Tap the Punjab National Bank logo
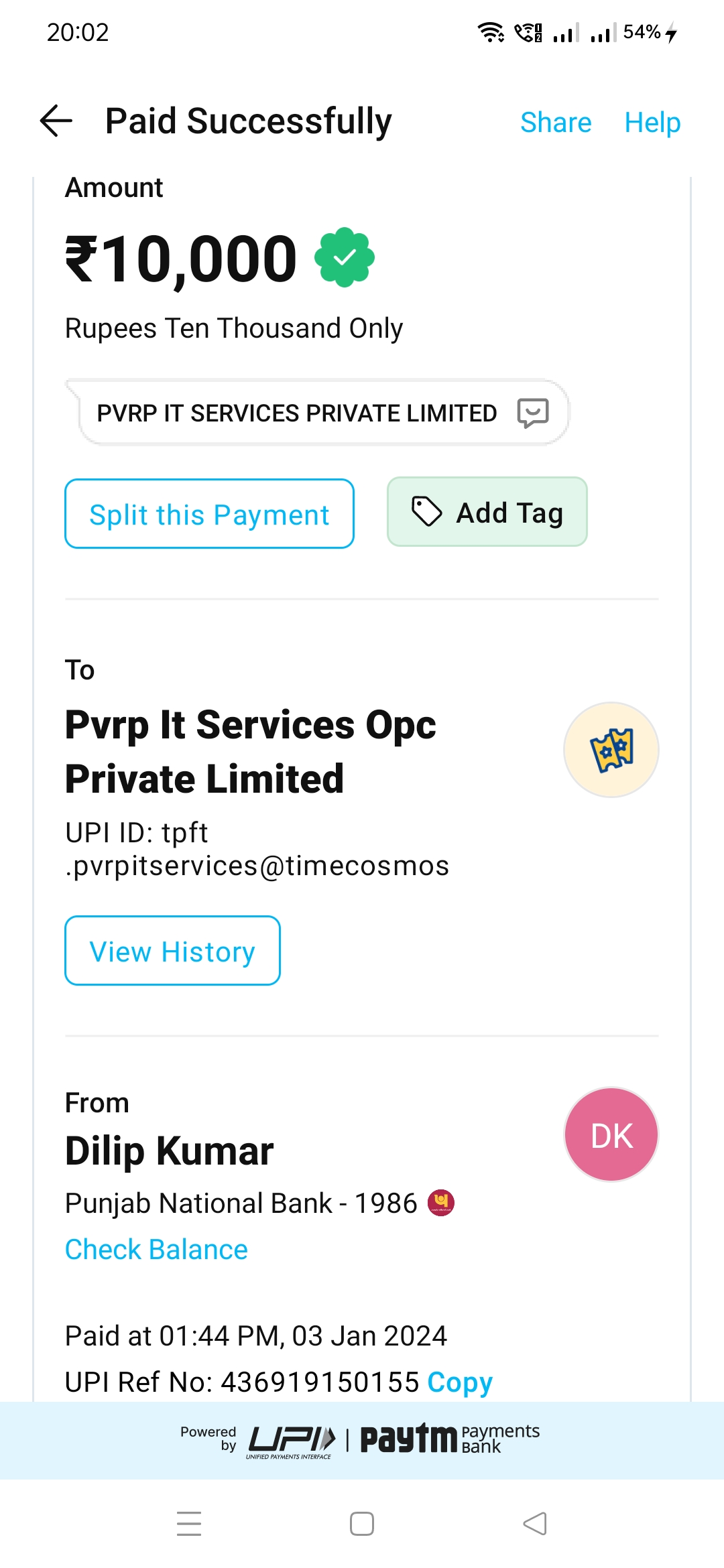Screen dimensions: 724x1568 pos(441,1203)
